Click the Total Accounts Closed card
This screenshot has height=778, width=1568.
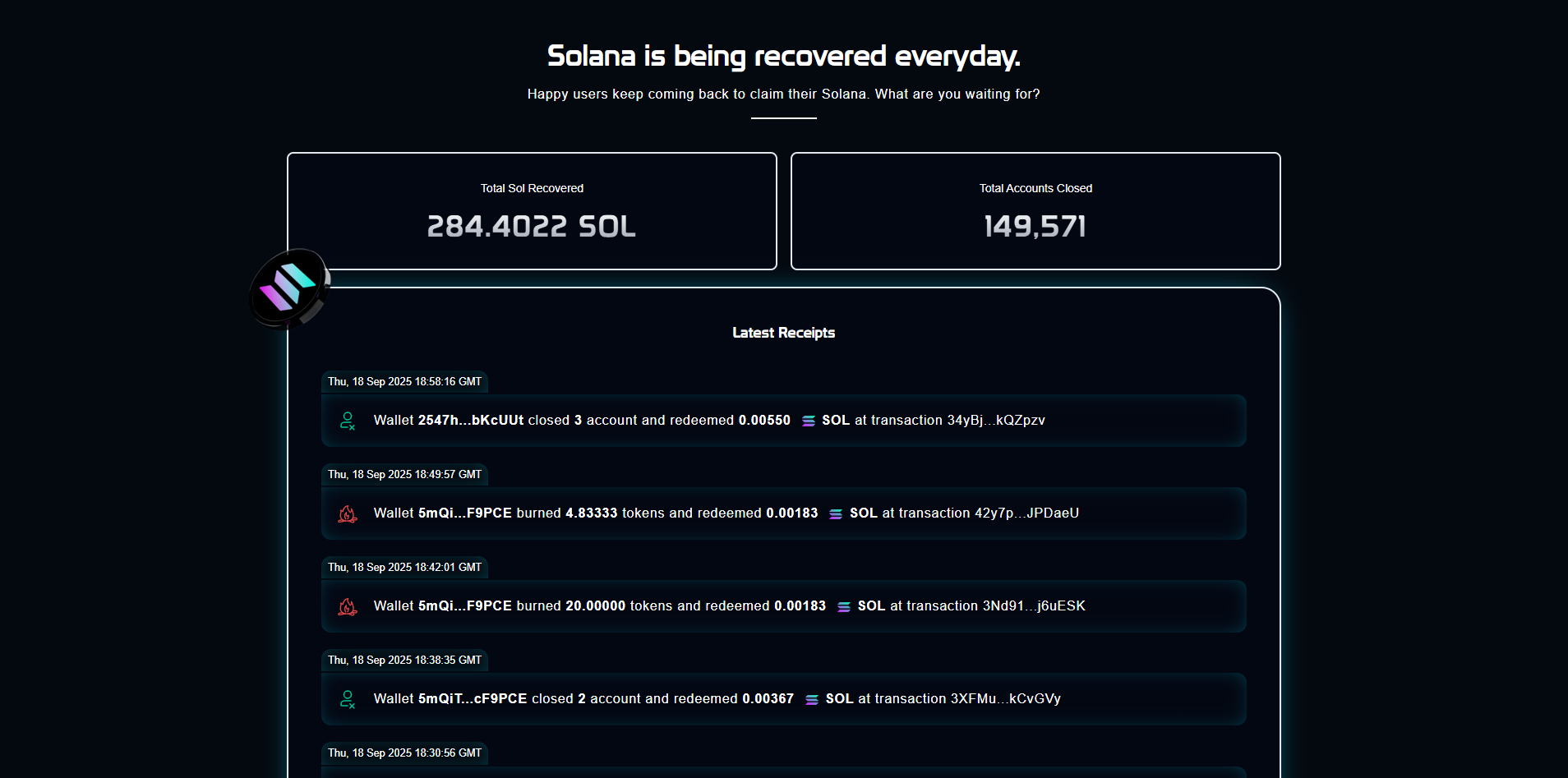[1035, 211]
